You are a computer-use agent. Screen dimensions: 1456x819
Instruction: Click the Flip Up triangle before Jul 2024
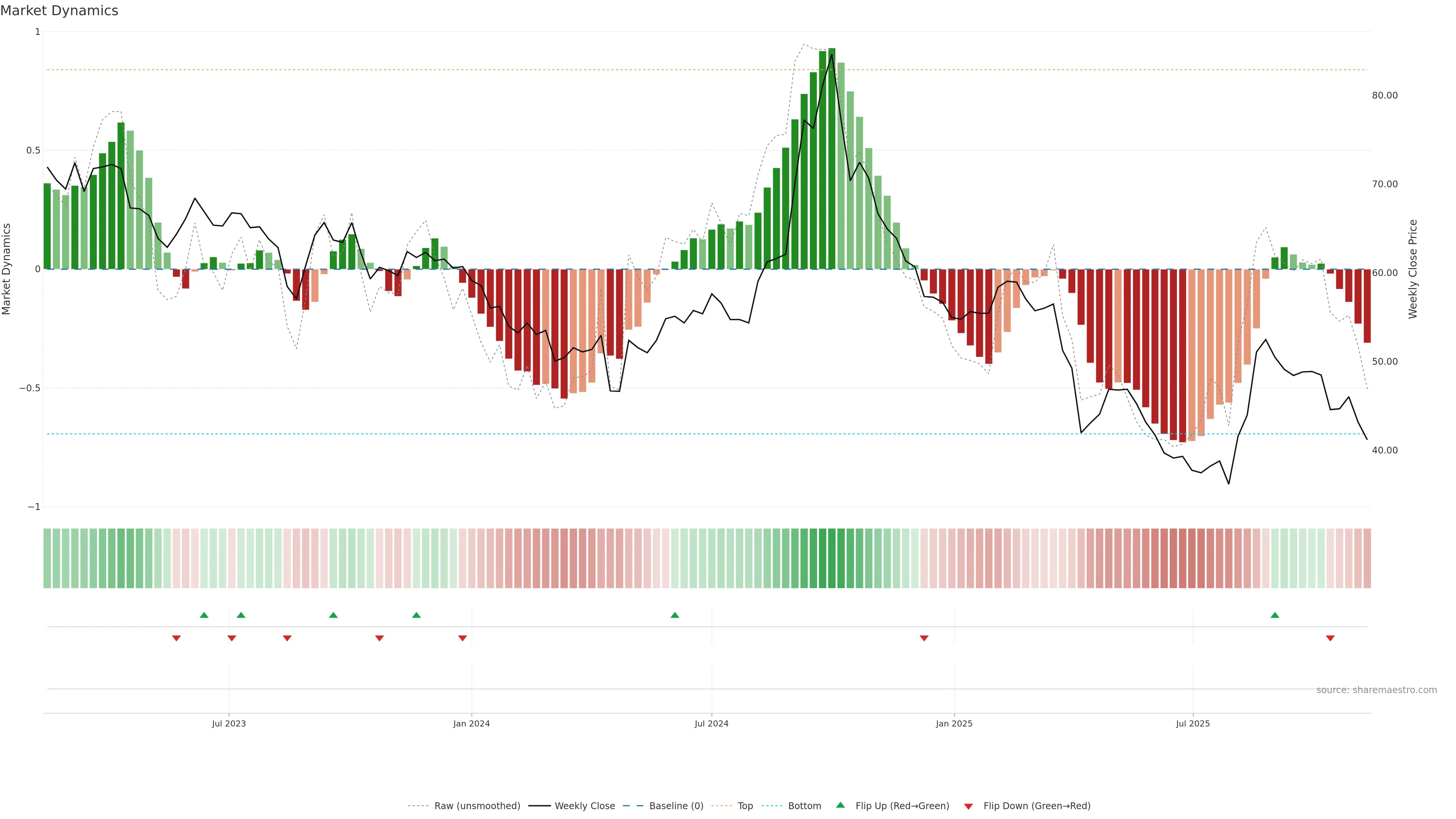coord(674,615)
